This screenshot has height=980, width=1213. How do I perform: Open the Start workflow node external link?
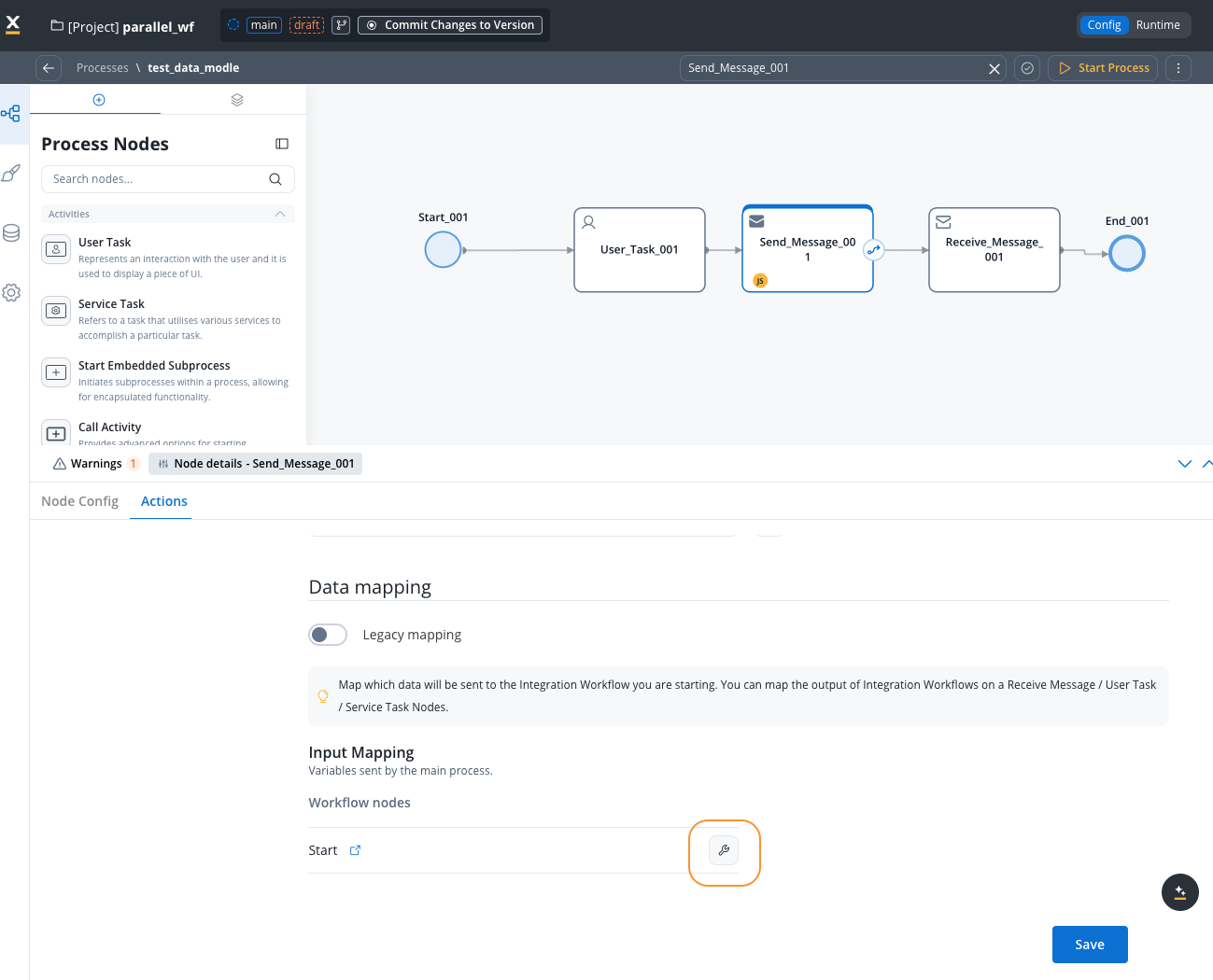pos(355,850)
